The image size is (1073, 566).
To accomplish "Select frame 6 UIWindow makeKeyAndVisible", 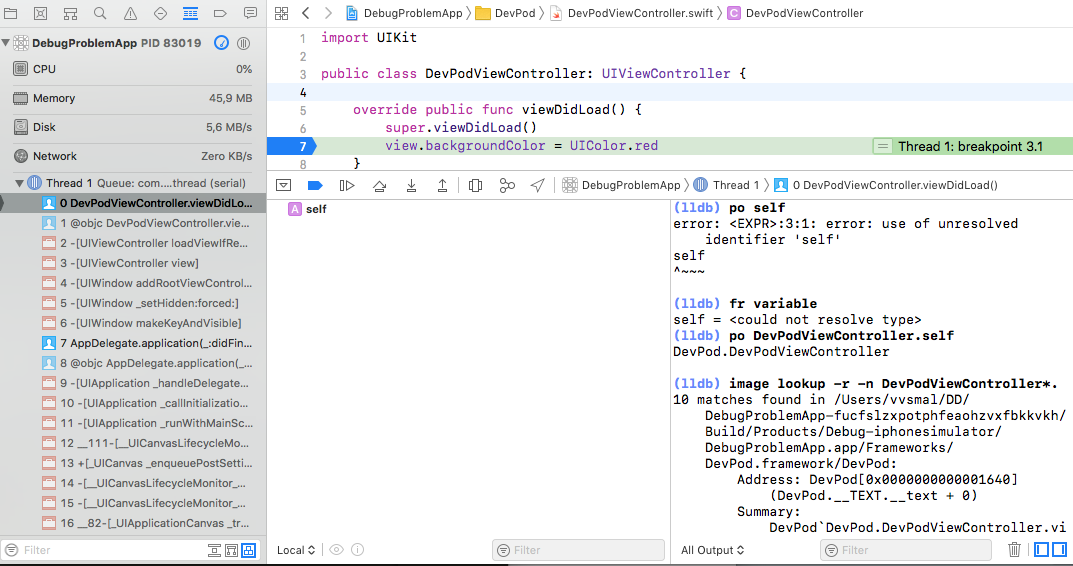I will pyautogui.click(x=133, y=323).
